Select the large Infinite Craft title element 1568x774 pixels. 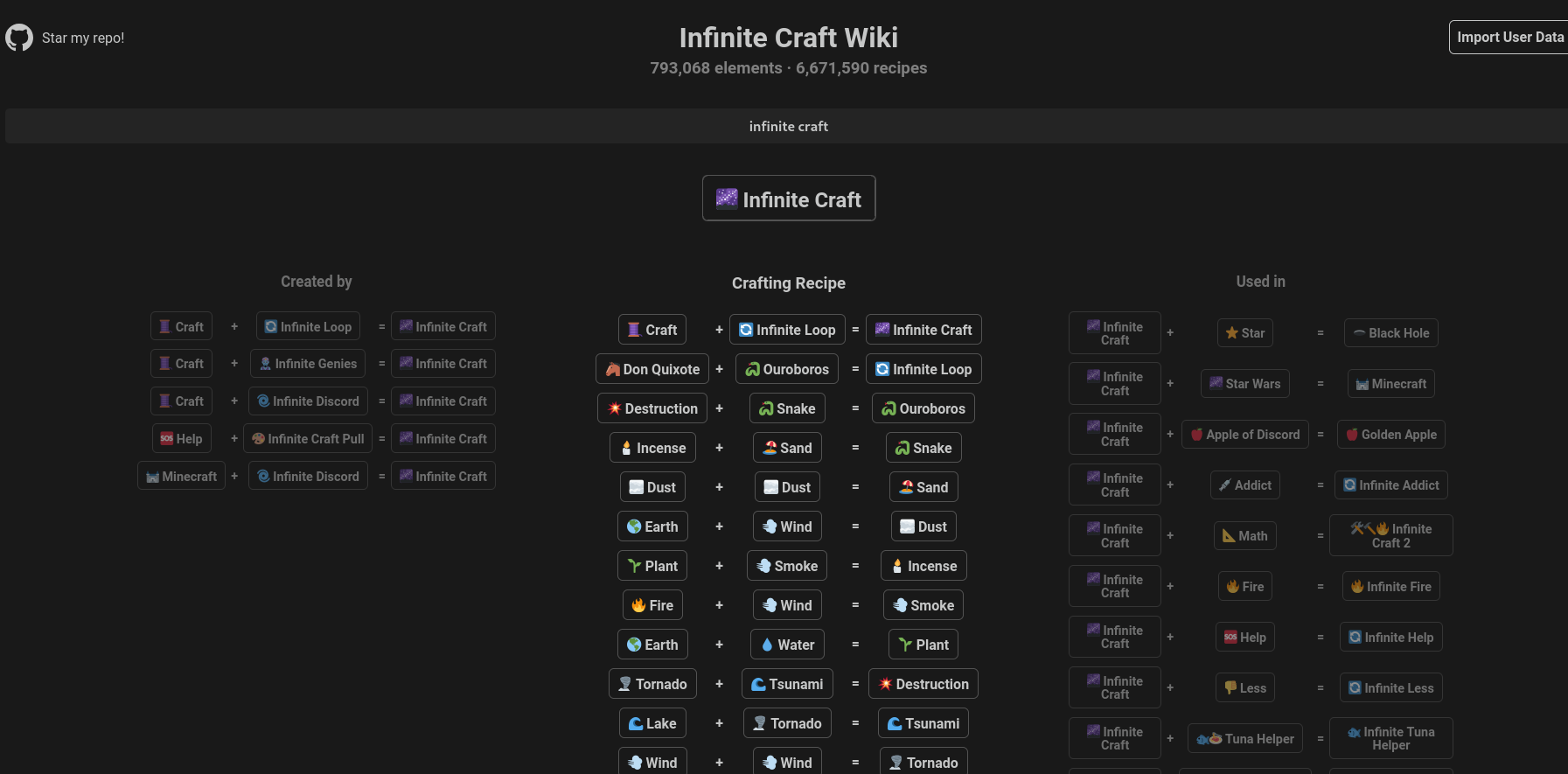pyautogui.click(x=789, y=199)
